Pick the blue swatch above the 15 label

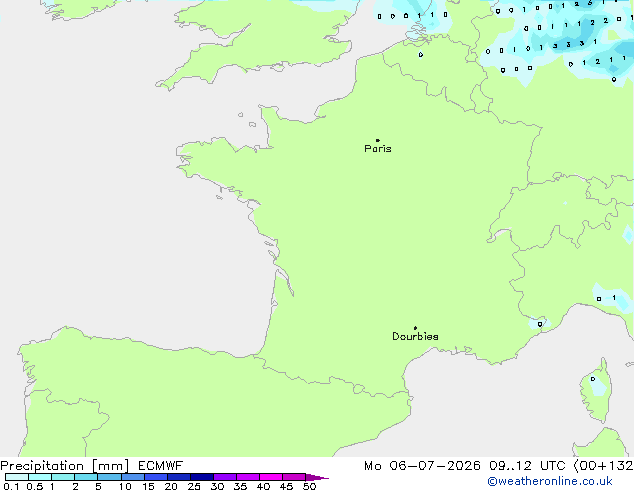coord(156,477)
